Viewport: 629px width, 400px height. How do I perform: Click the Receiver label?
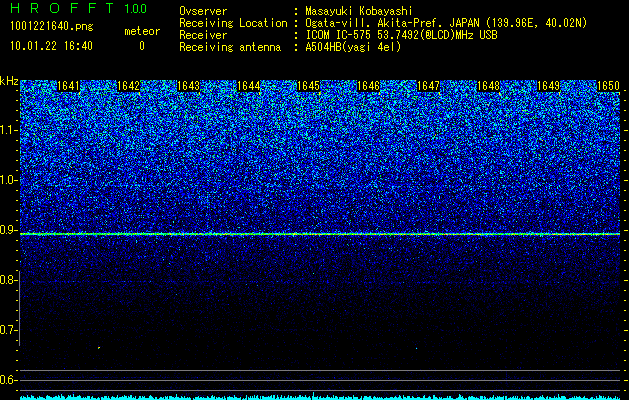[x=203, y=35]
